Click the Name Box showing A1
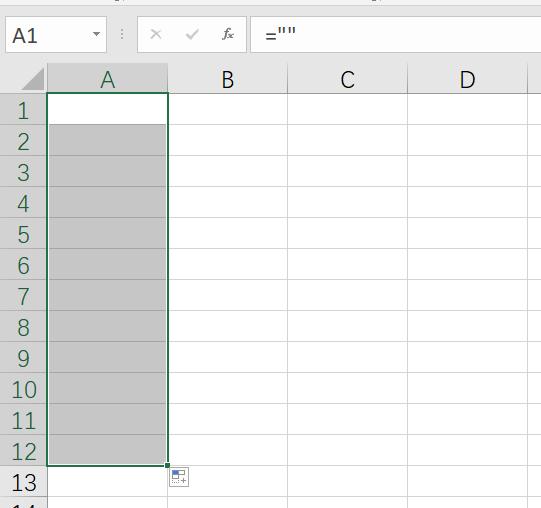Viewport: 541px width, 508px height. pyautogui.click(x=56, y=35)
